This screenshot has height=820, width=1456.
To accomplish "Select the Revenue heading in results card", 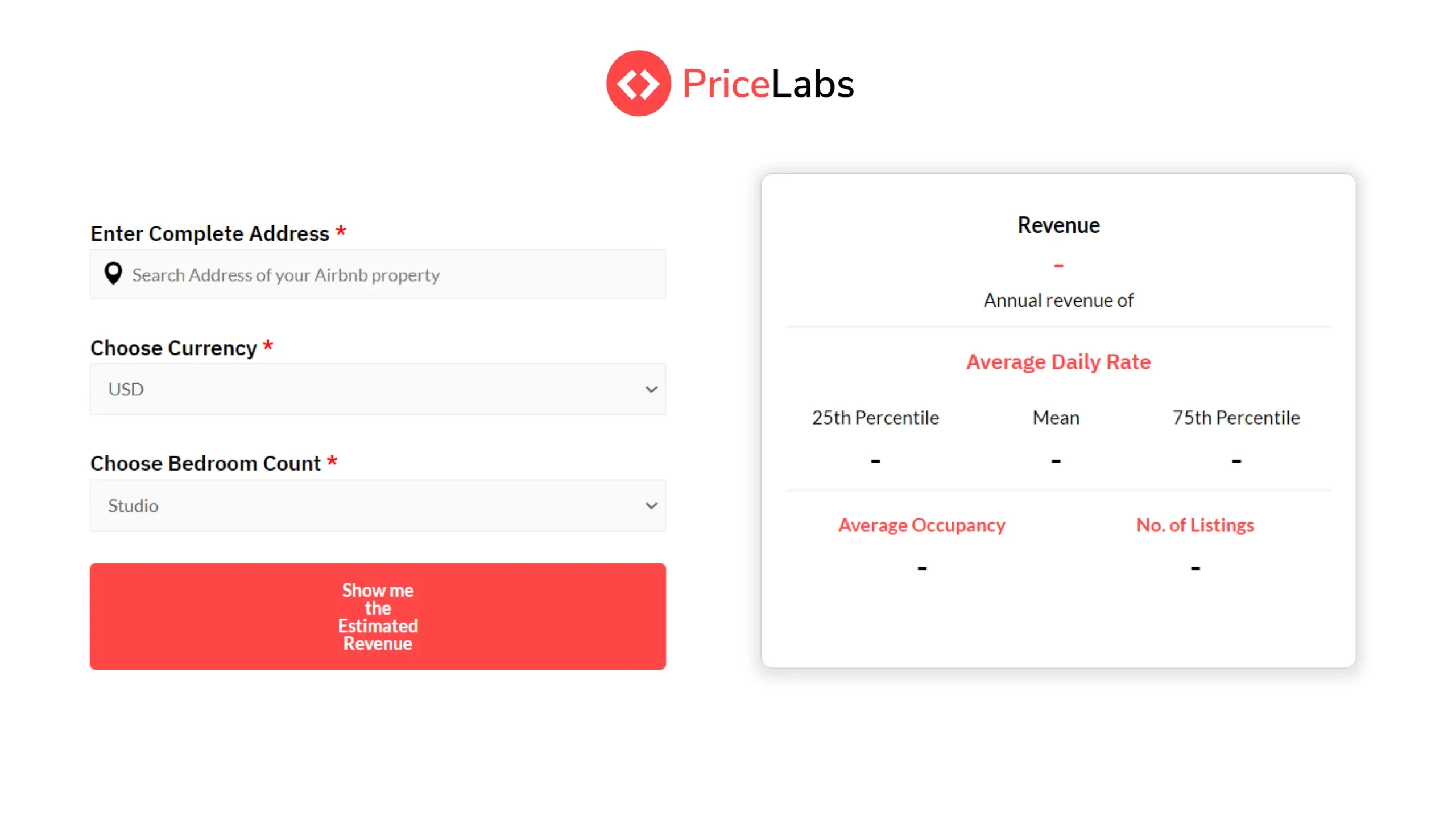I will click(1058, 225).
